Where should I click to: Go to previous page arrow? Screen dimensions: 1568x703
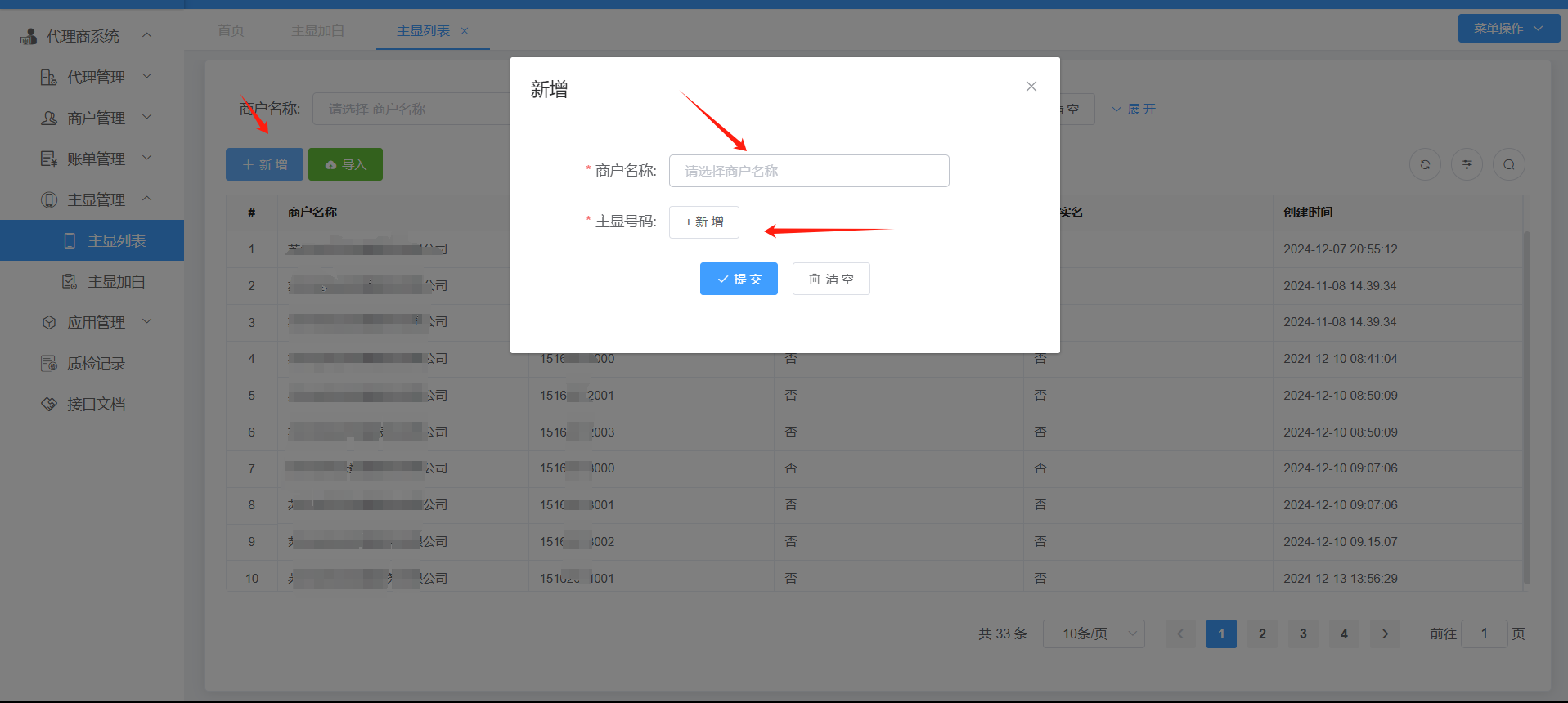point(1180,634)
